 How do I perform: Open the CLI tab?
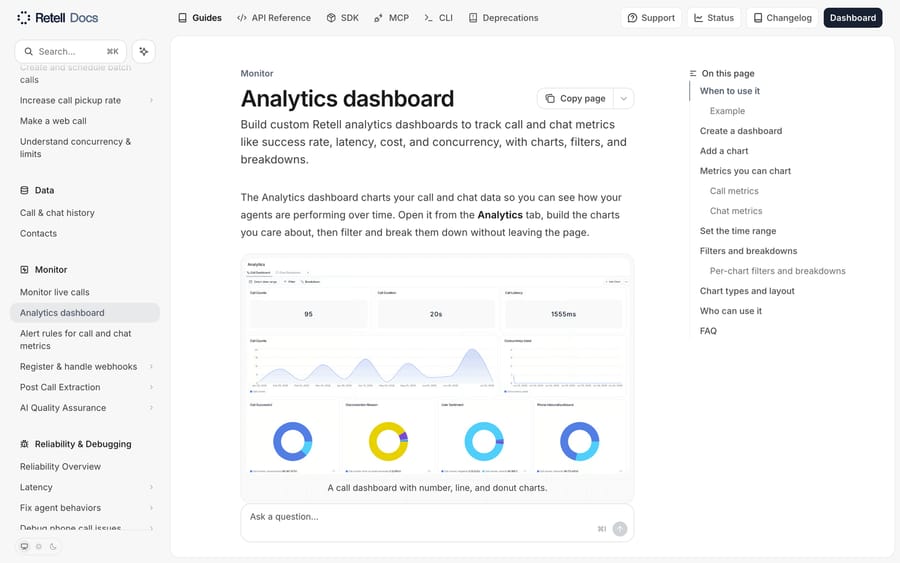coord(439,18)
